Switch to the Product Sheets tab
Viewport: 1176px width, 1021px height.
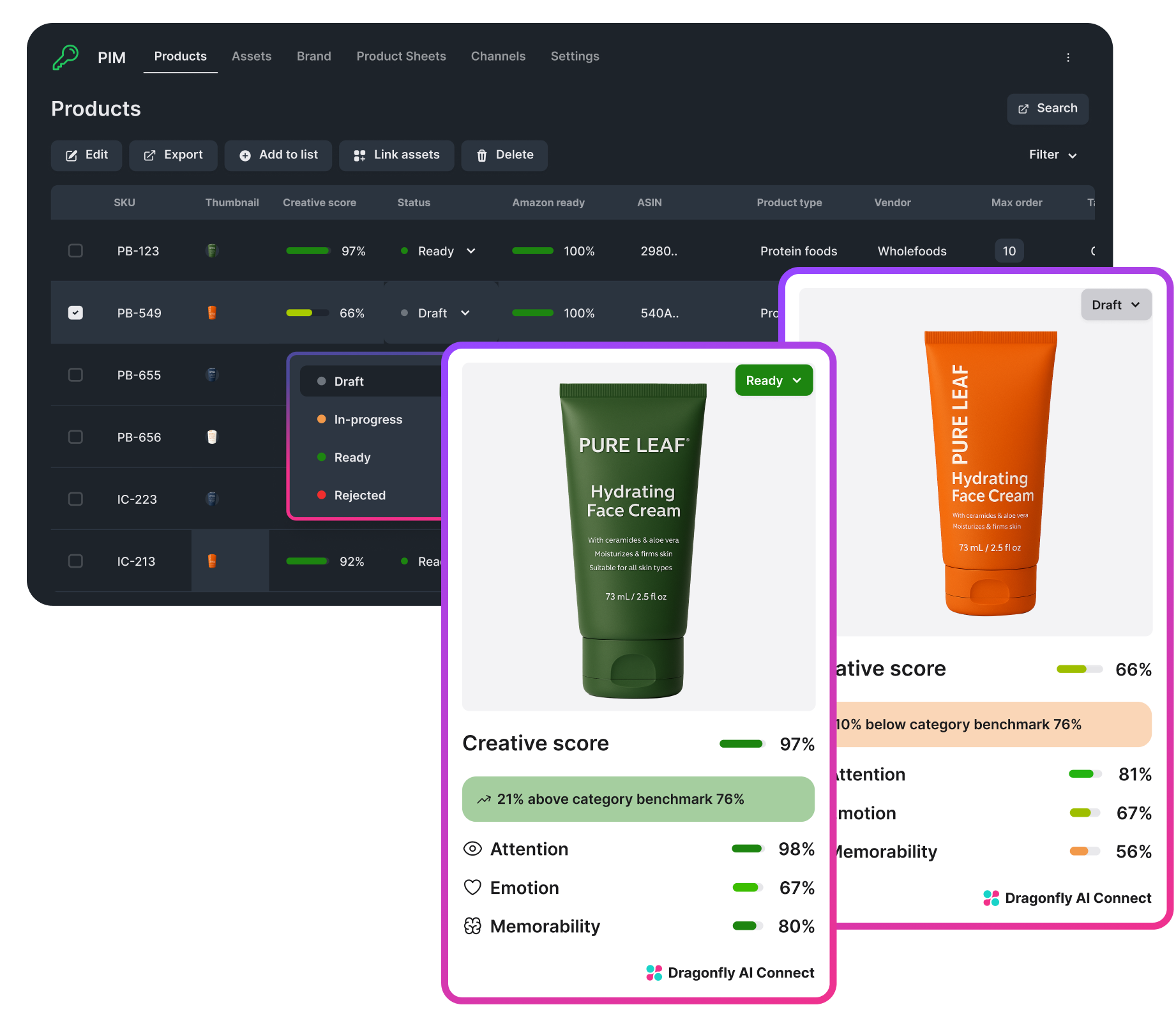(x=402, y=56)
